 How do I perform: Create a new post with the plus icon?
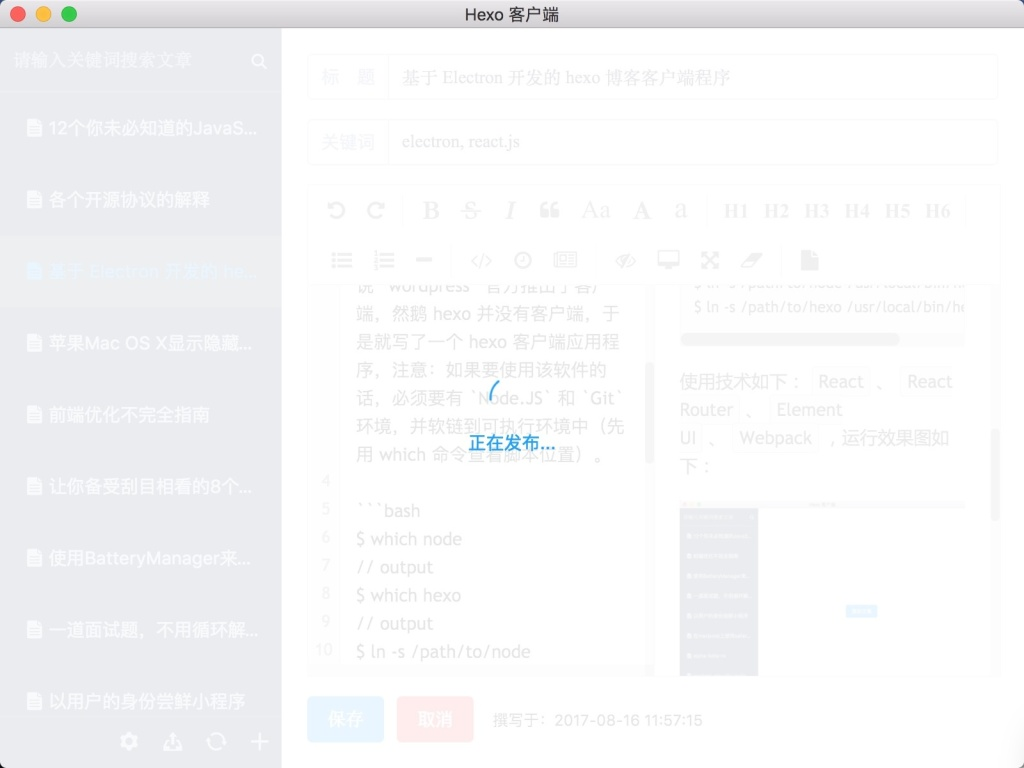[259, 742]
